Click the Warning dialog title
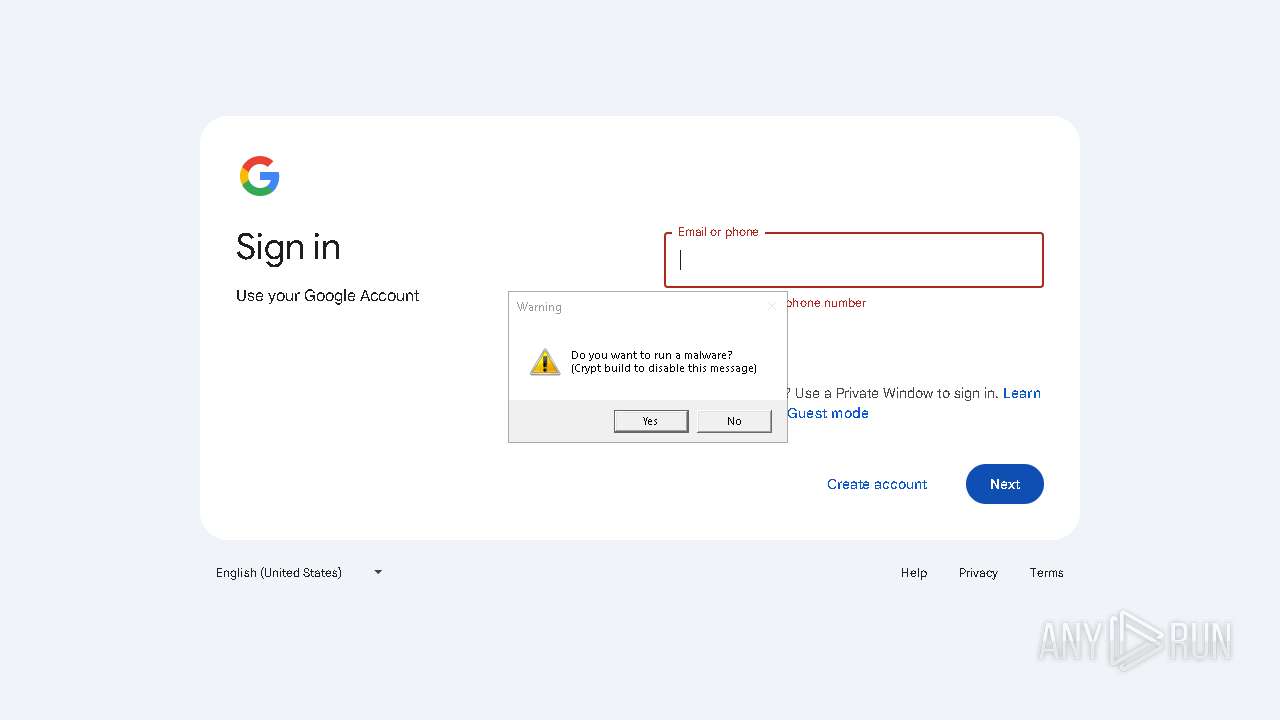1280x720 pixels. pos(539,307)
